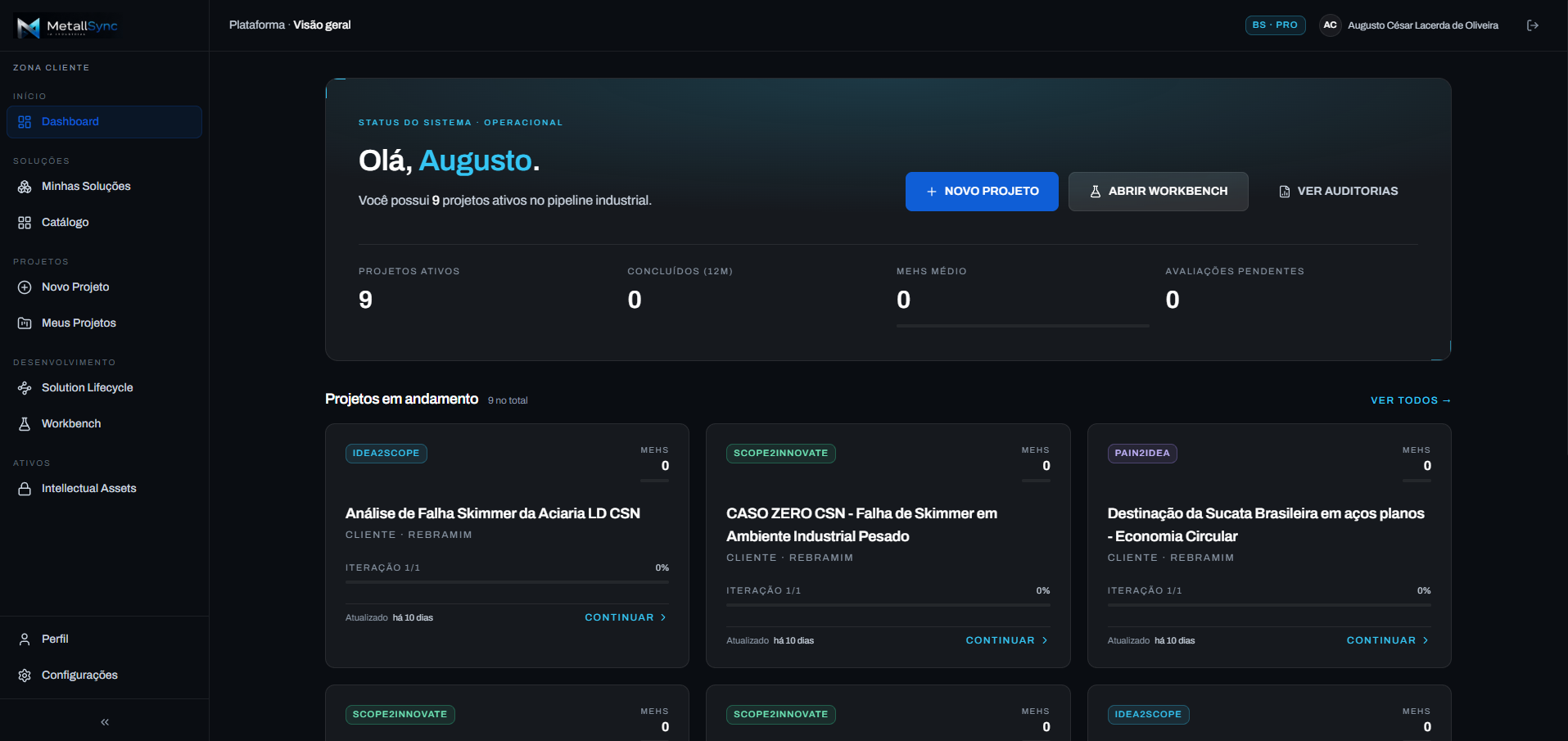
Task: Click the CONTINUAR chevron on Análise de Falha Skimmer card
Action: [x=663, y=617]
